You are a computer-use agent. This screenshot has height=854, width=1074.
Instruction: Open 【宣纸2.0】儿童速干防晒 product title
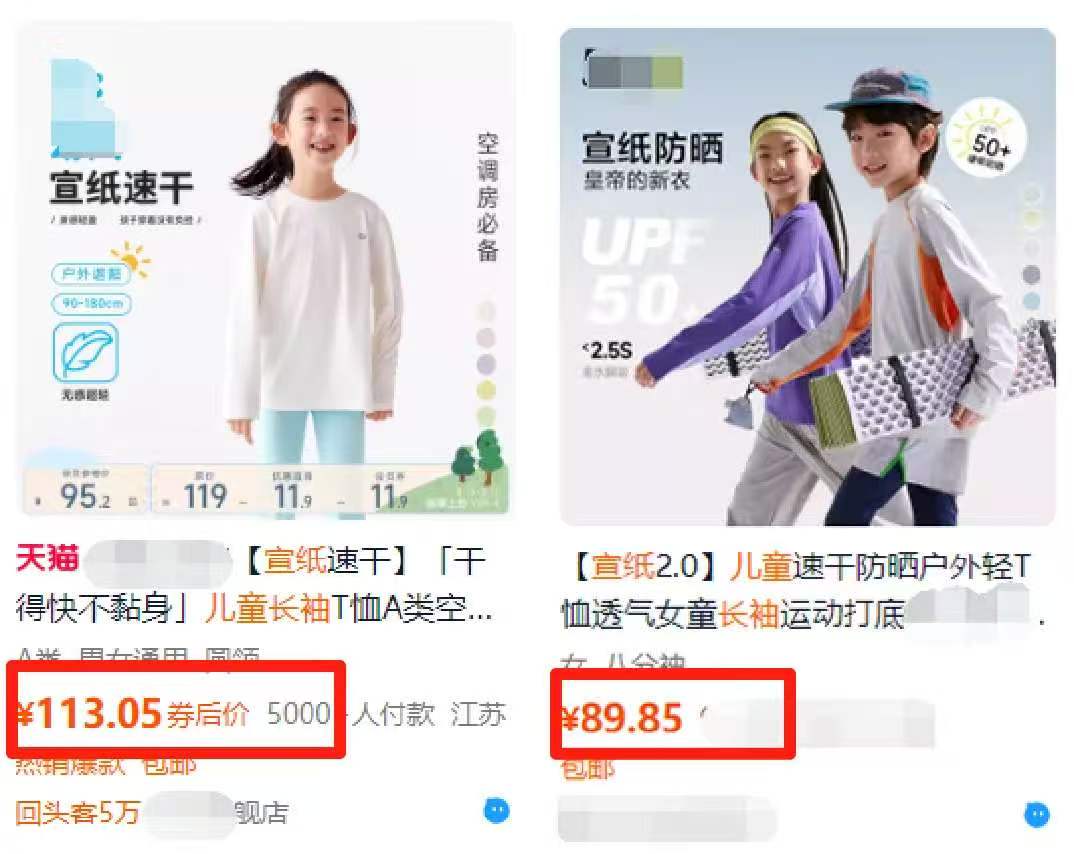tap(801, 590)
